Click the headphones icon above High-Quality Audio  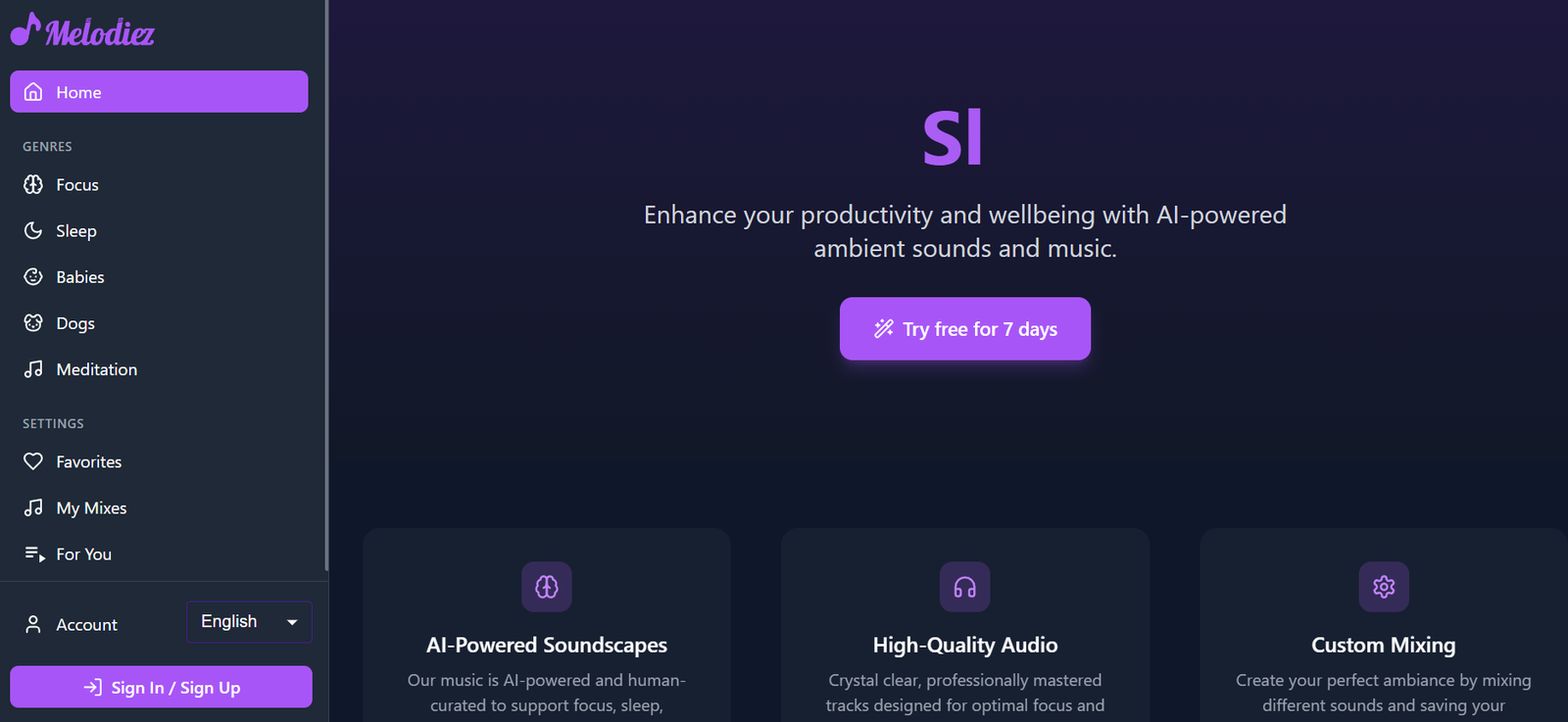tap(965, 587)
